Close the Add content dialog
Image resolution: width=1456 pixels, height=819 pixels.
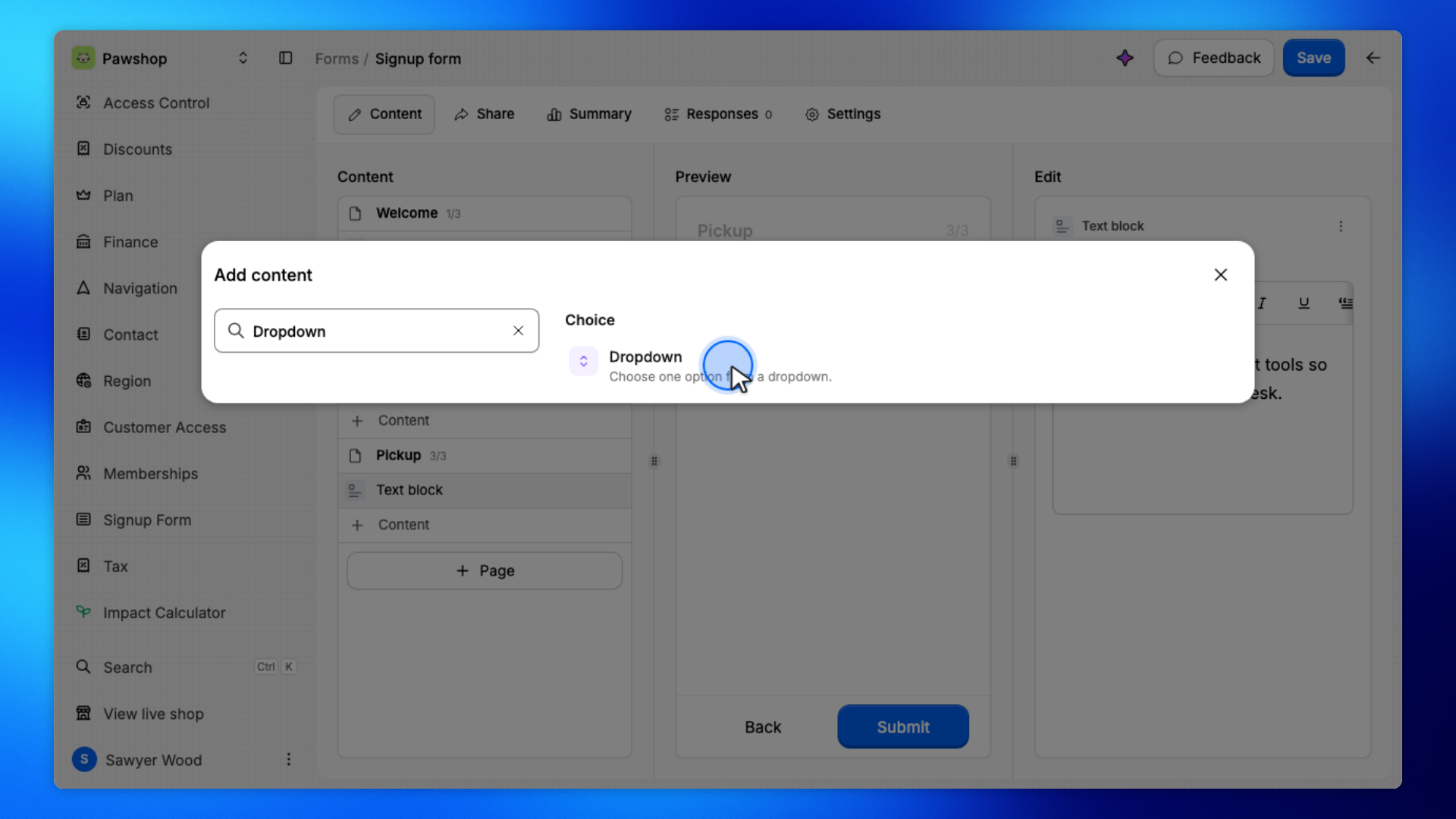(1220, 275)
